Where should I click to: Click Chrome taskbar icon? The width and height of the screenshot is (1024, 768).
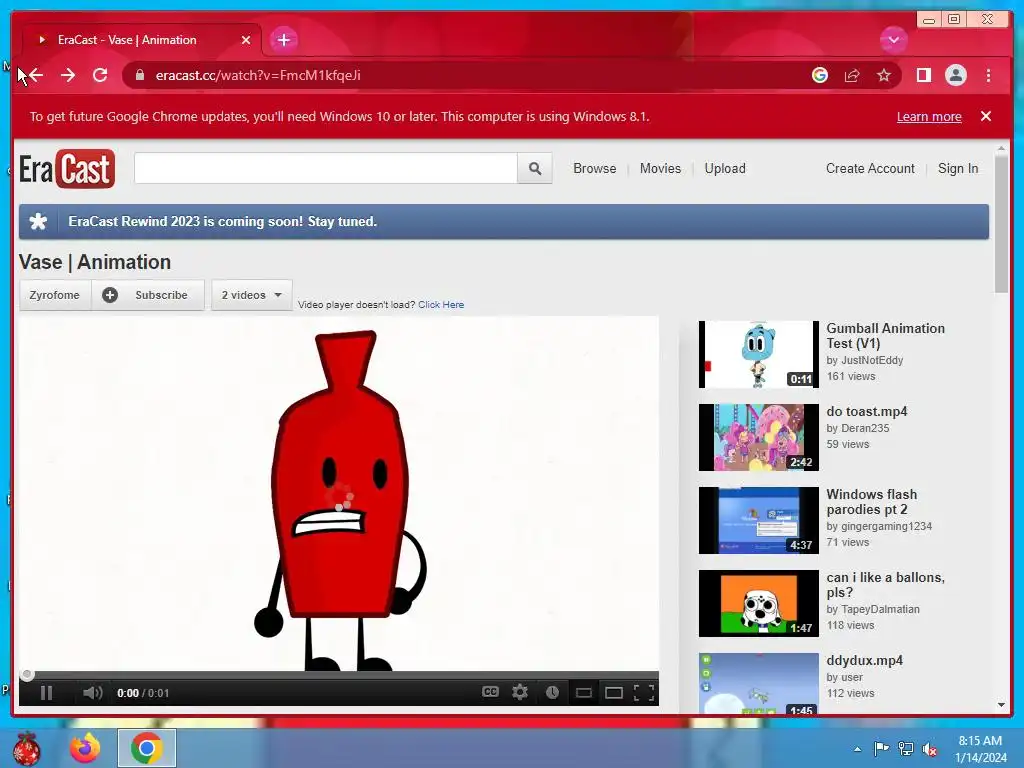click(147, 748)
